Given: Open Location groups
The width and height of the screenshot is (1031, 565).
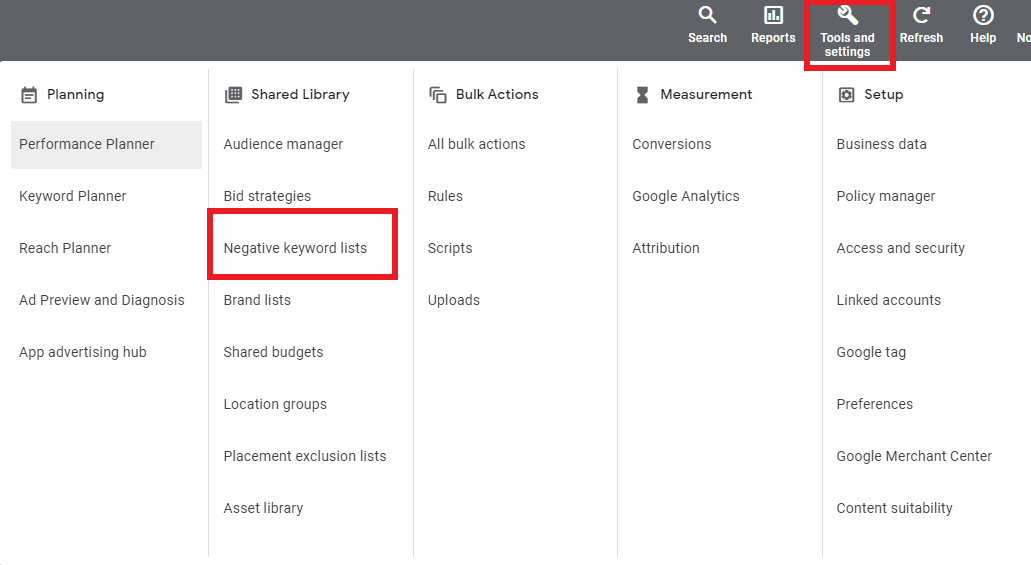Looking at the screenshot, I should [275, 404].
